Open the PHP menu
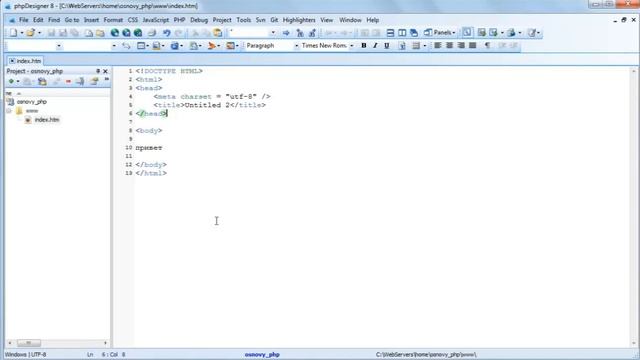 tap(179, 20)
